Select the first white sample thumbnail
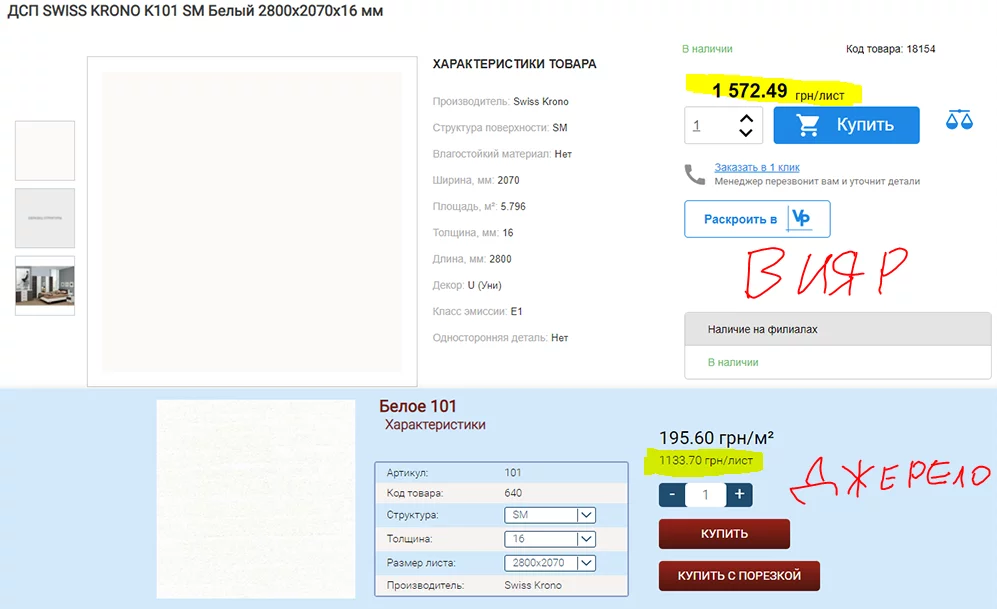Image resolution: width=997 pixels, height=609 pixels. pos(45,151)
